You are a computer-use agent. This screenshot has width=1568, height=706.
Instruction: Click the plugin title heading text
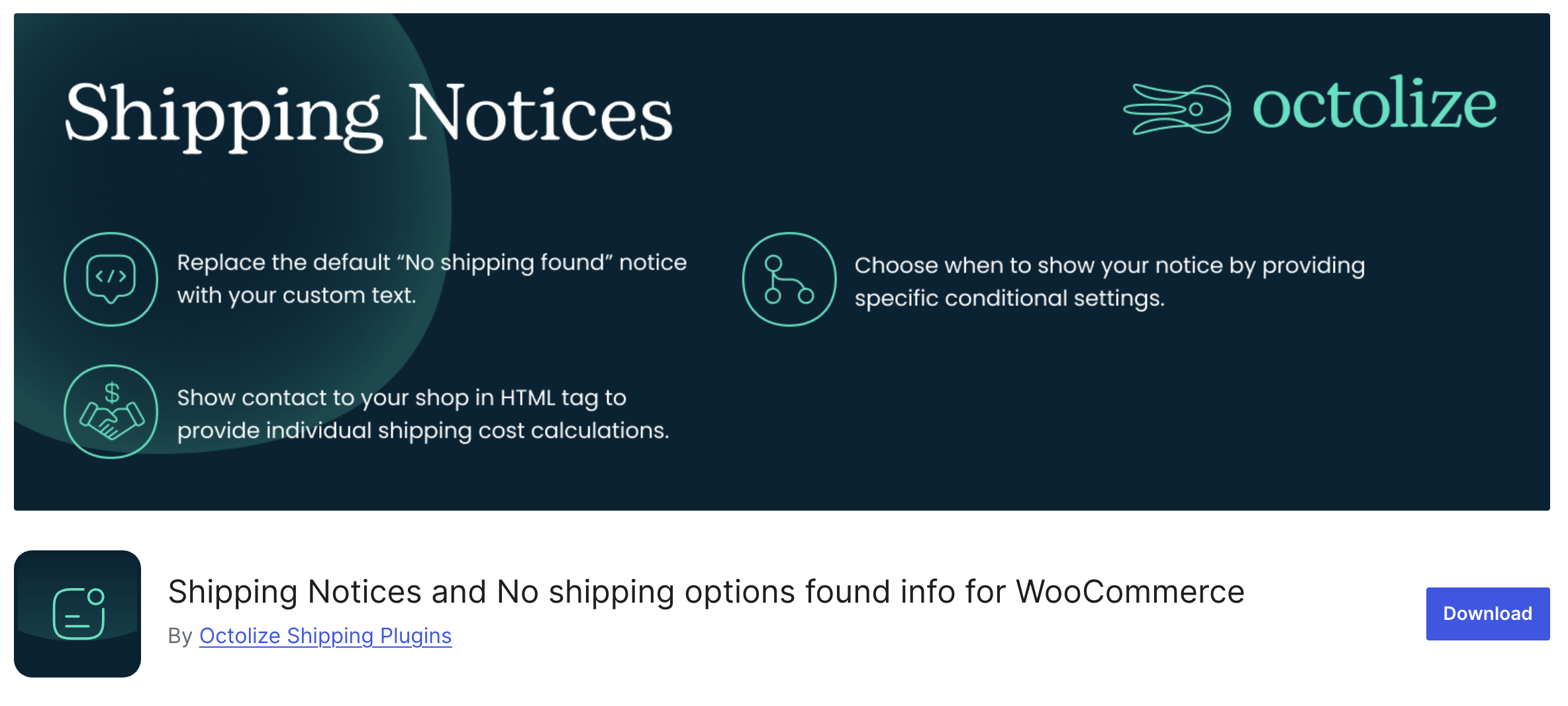pos(705,591)
